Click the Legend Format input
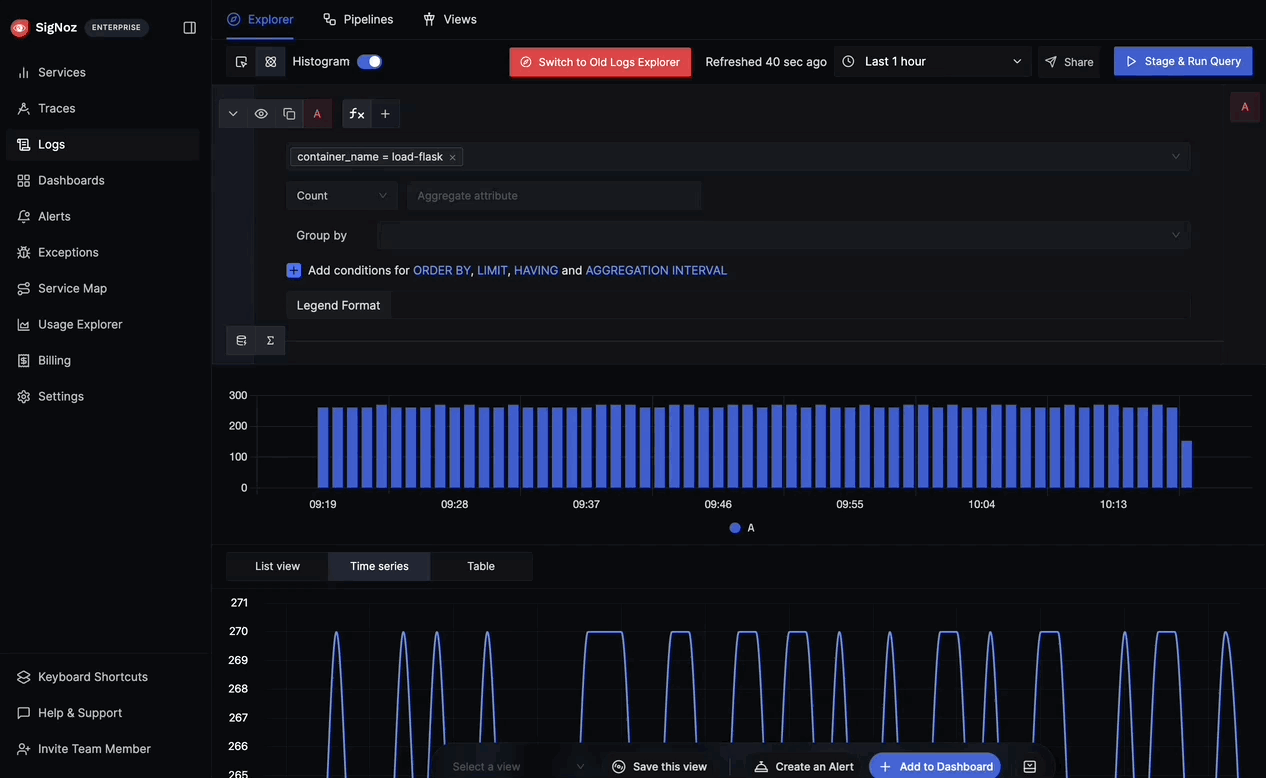 [790, 305]
